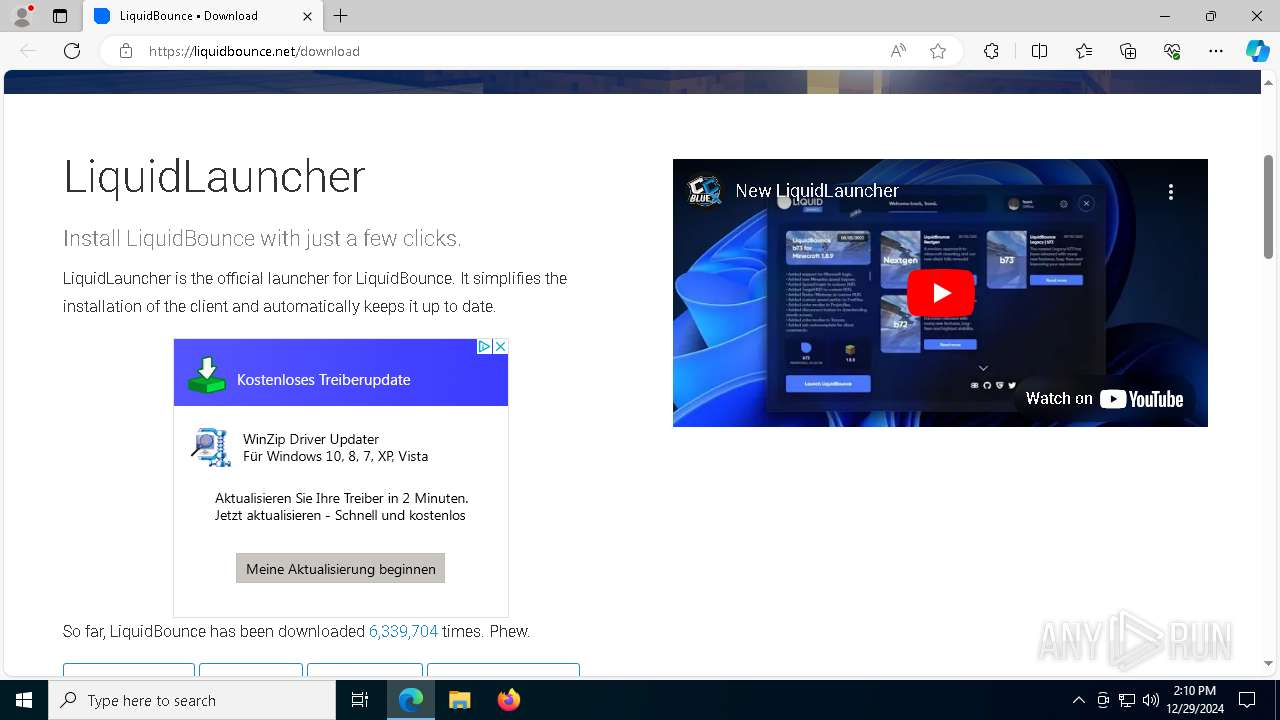Image resolution: width=1280 pixels, height=720 pixels.
Task: Open File Explorer from the taskbar
Action: click(459, 700)
